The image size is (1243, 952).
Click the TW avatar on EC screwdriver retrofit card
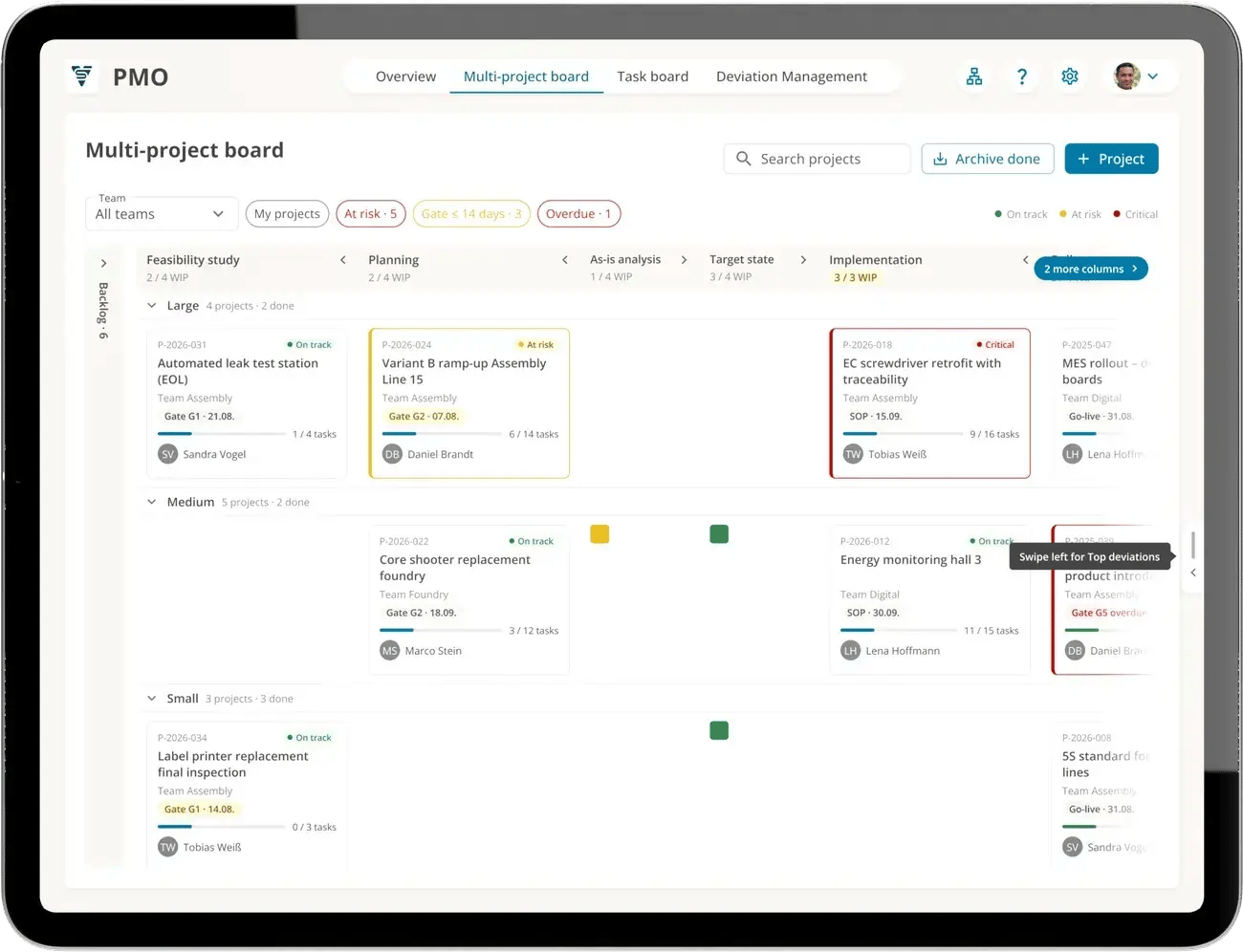[x=853, y=454]
